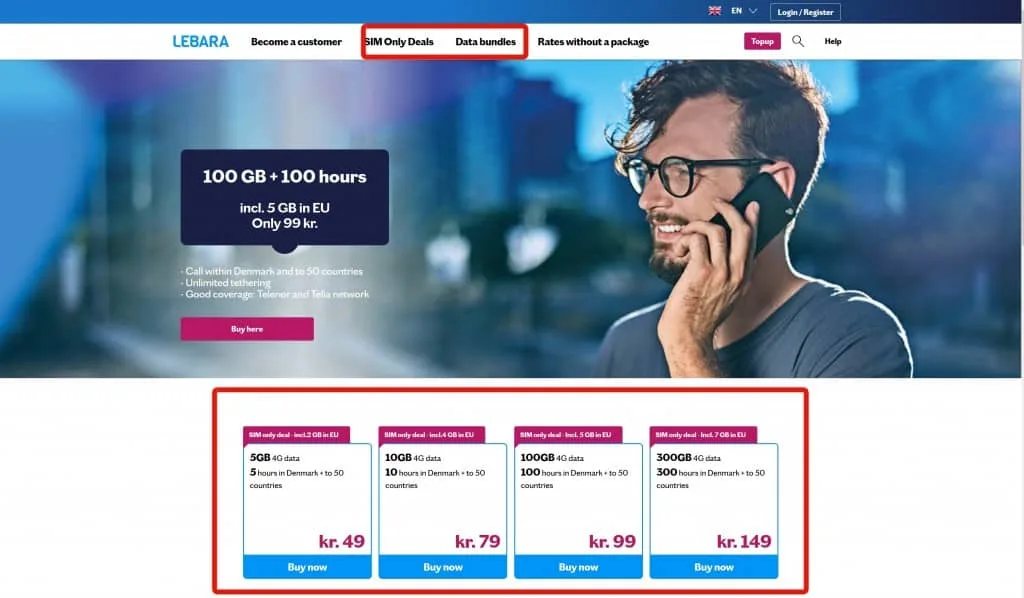Screen dimensions: 1024x598
Task: Go to Data bundles menu item
Action: [485, 42]
